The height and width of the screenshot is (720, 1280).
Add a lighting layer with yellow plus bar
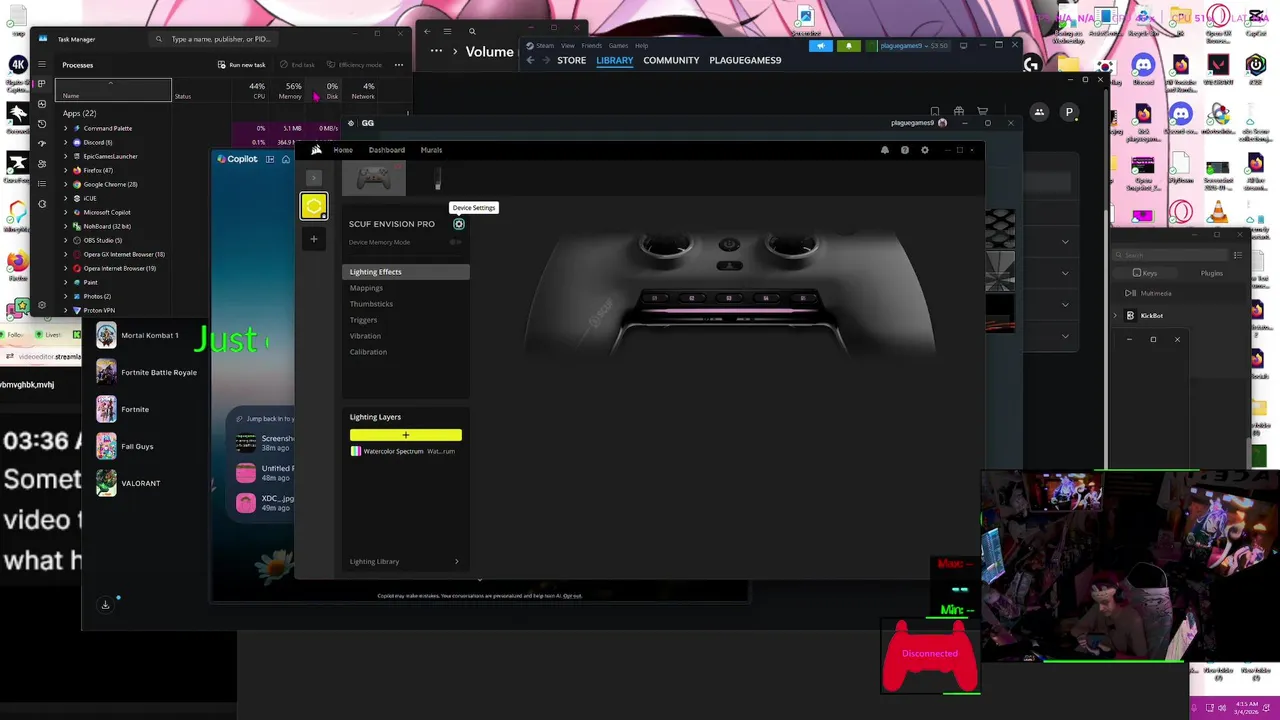click(406, 435)
